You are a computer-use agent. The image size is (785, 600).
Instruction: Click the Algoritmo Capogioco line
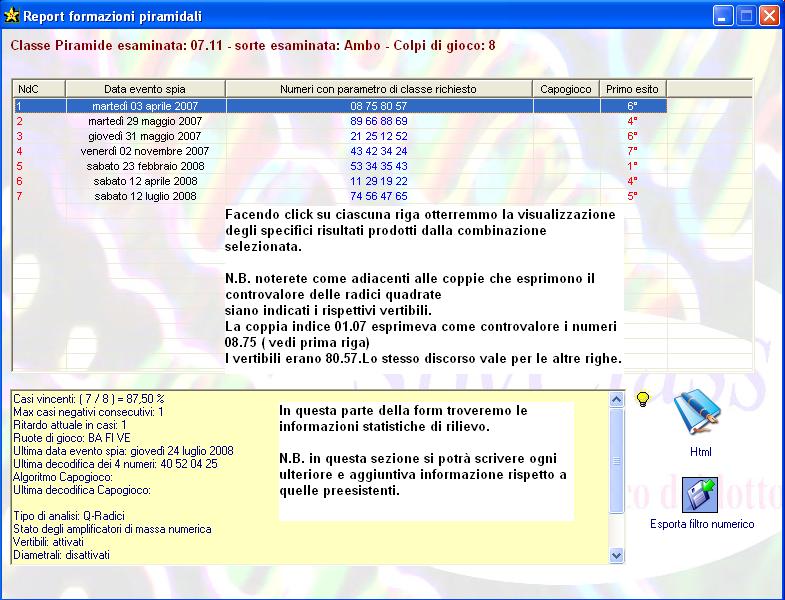[x=63, y=477]
